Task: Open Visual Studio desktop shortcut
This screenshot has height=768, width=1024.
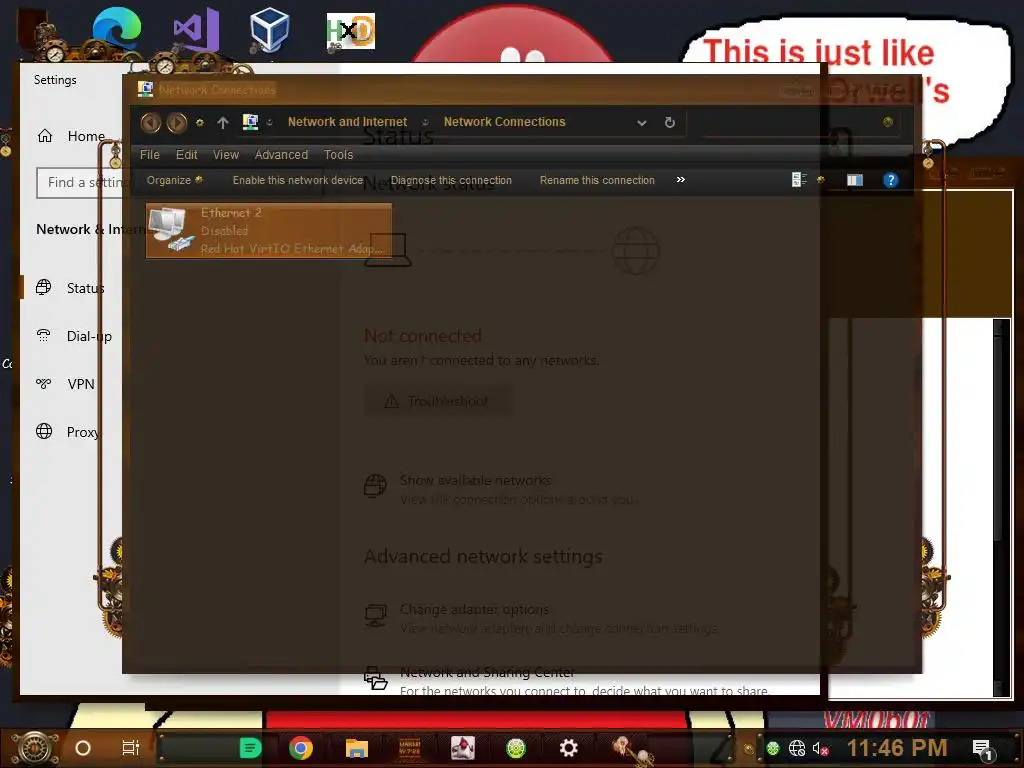Action: click(195, 29)
